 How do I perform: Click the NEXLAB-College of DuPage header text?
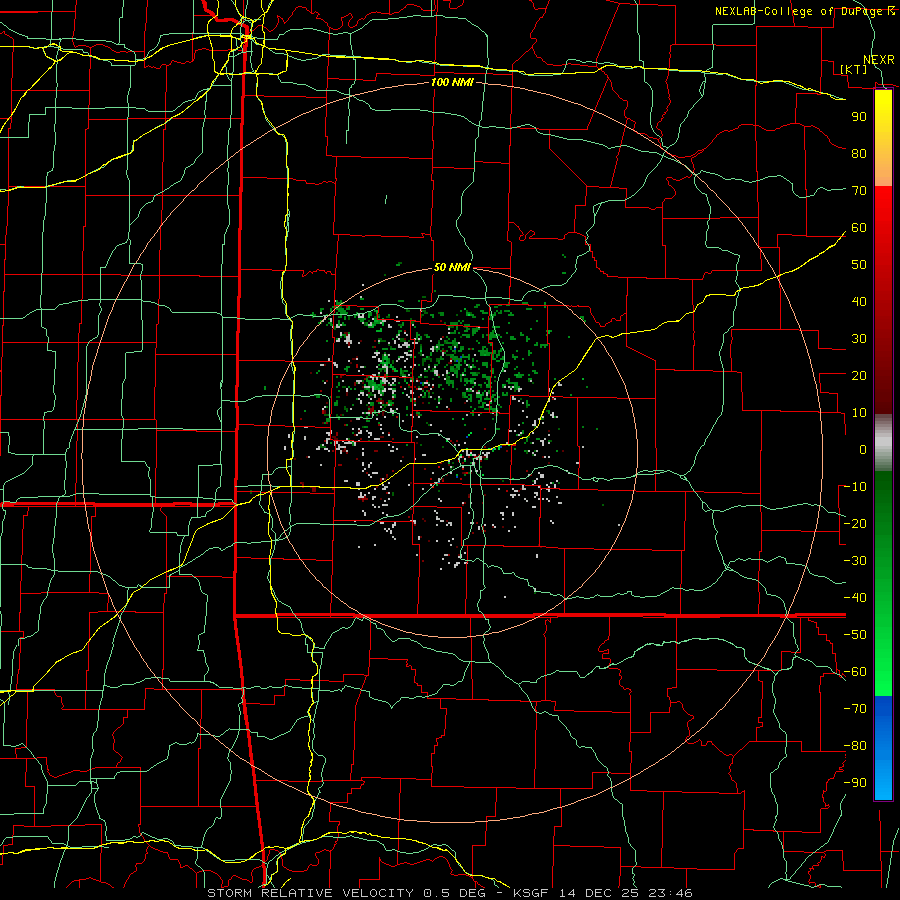(800, 11)
